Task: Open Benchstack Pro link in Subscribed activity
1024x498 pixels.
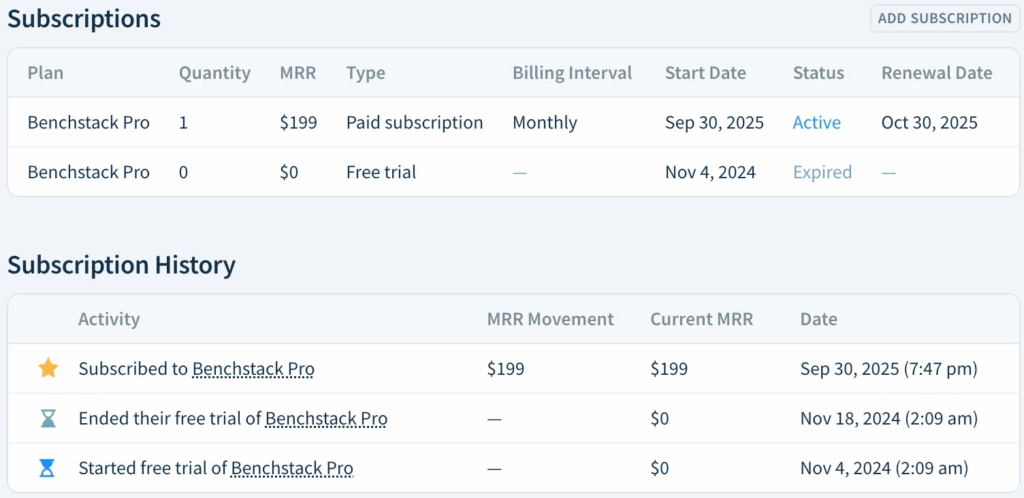Action: tap(253, 369)
